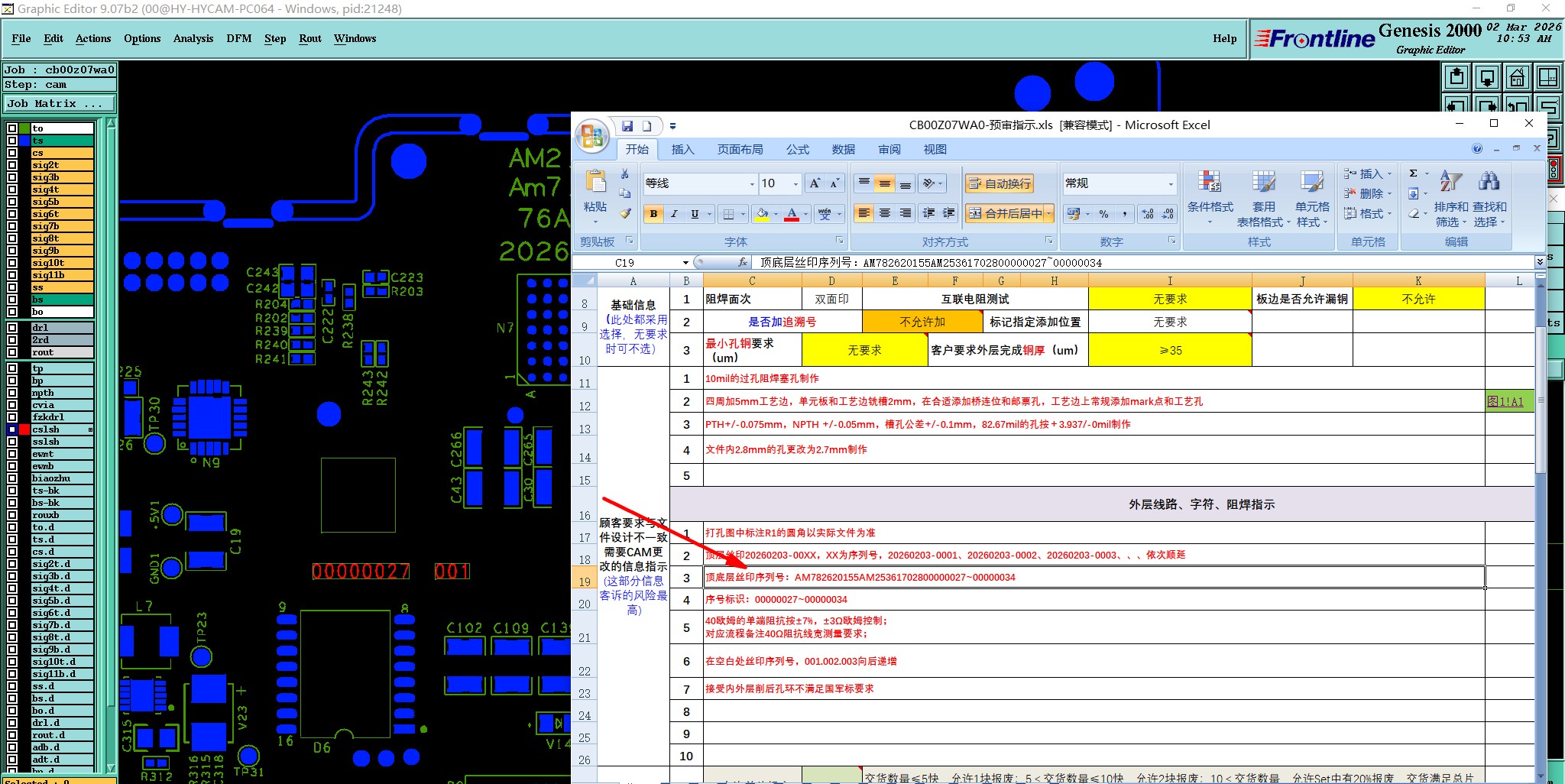
Task: Click the Excel Office button
Action: coord(592,136)
